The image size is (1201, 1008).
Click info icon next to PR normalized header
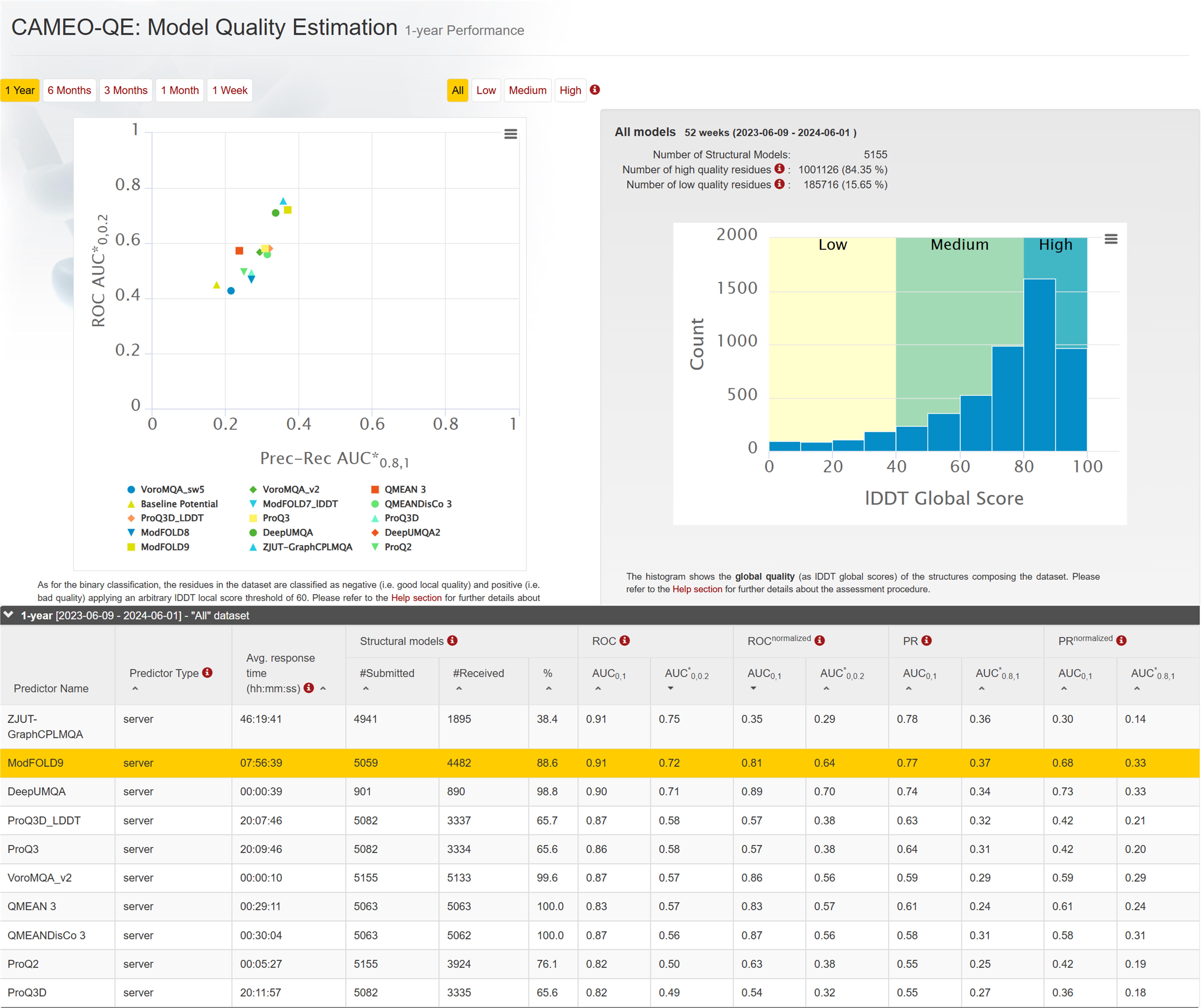pos(1121,640)
